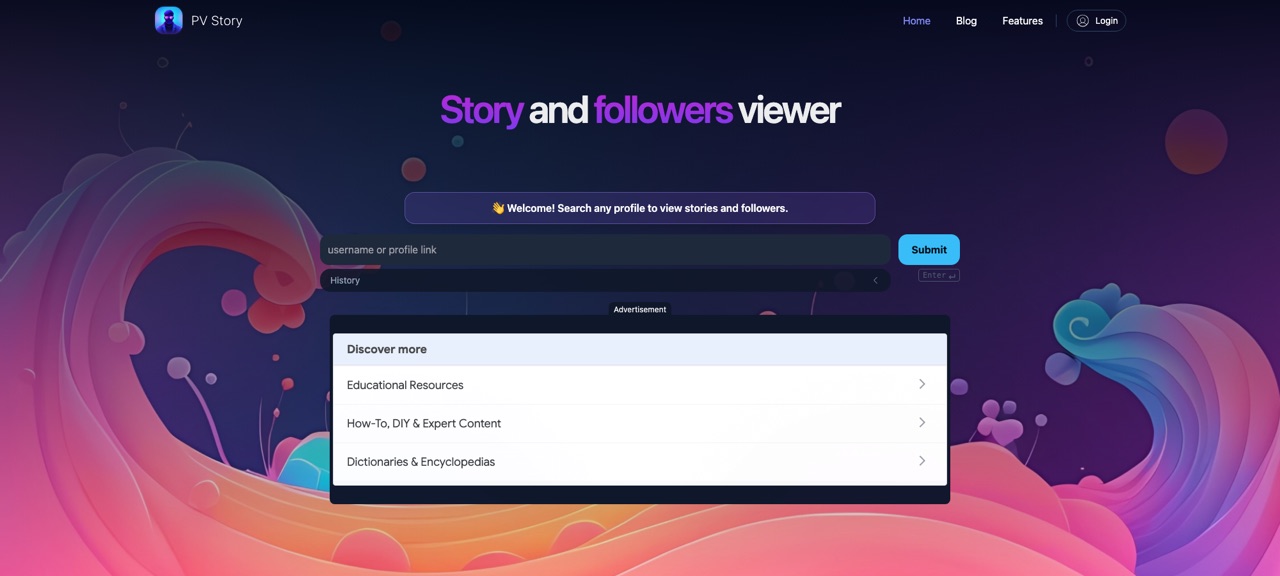Go to the Home page
The width and height of the screenshot is (1280, 576).
coord(916,21)
